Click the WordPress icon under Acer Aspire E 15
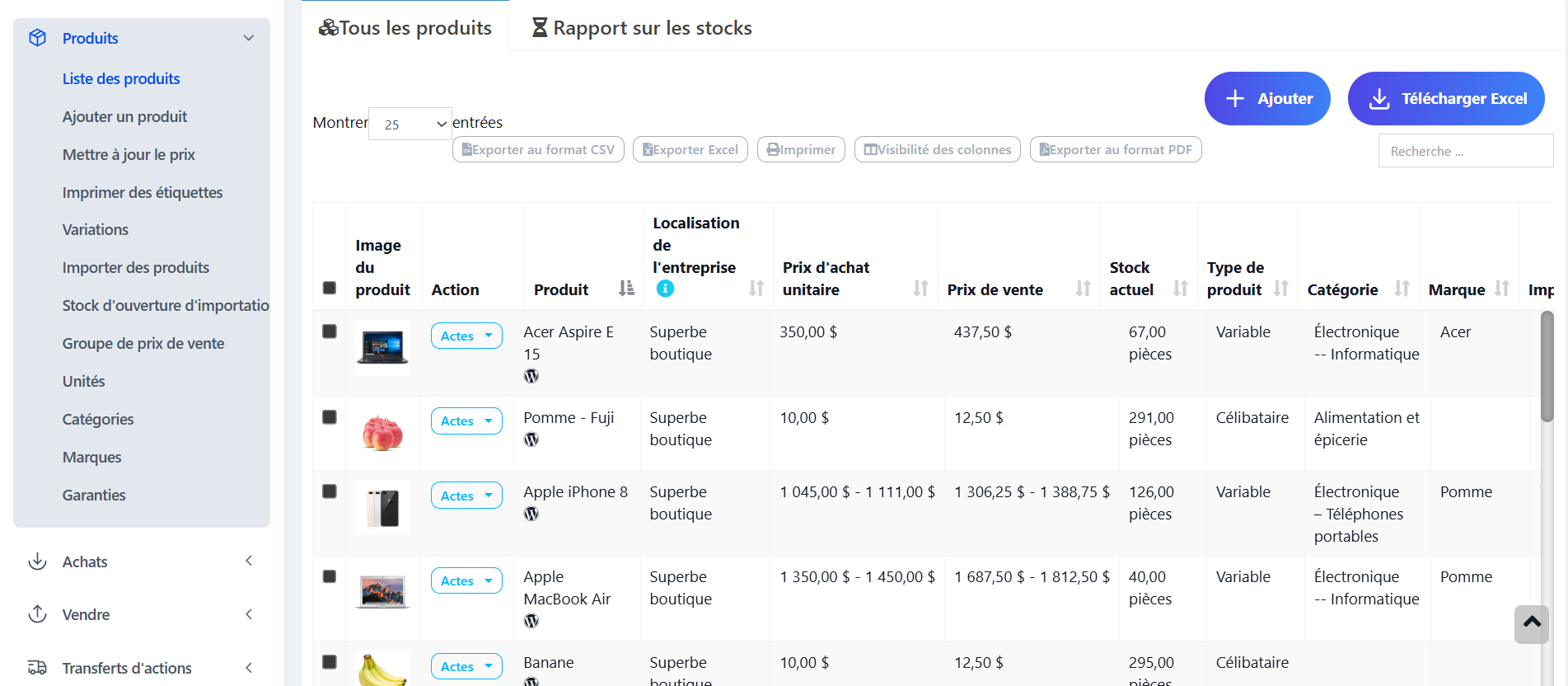The image size is (1568, 686). point(531,376)
